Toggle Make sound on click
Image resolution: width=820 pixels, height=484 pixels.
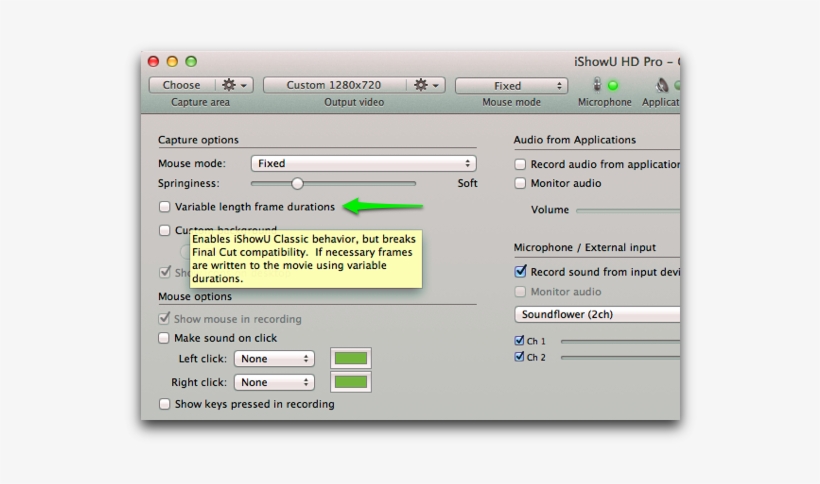point(165,338)
